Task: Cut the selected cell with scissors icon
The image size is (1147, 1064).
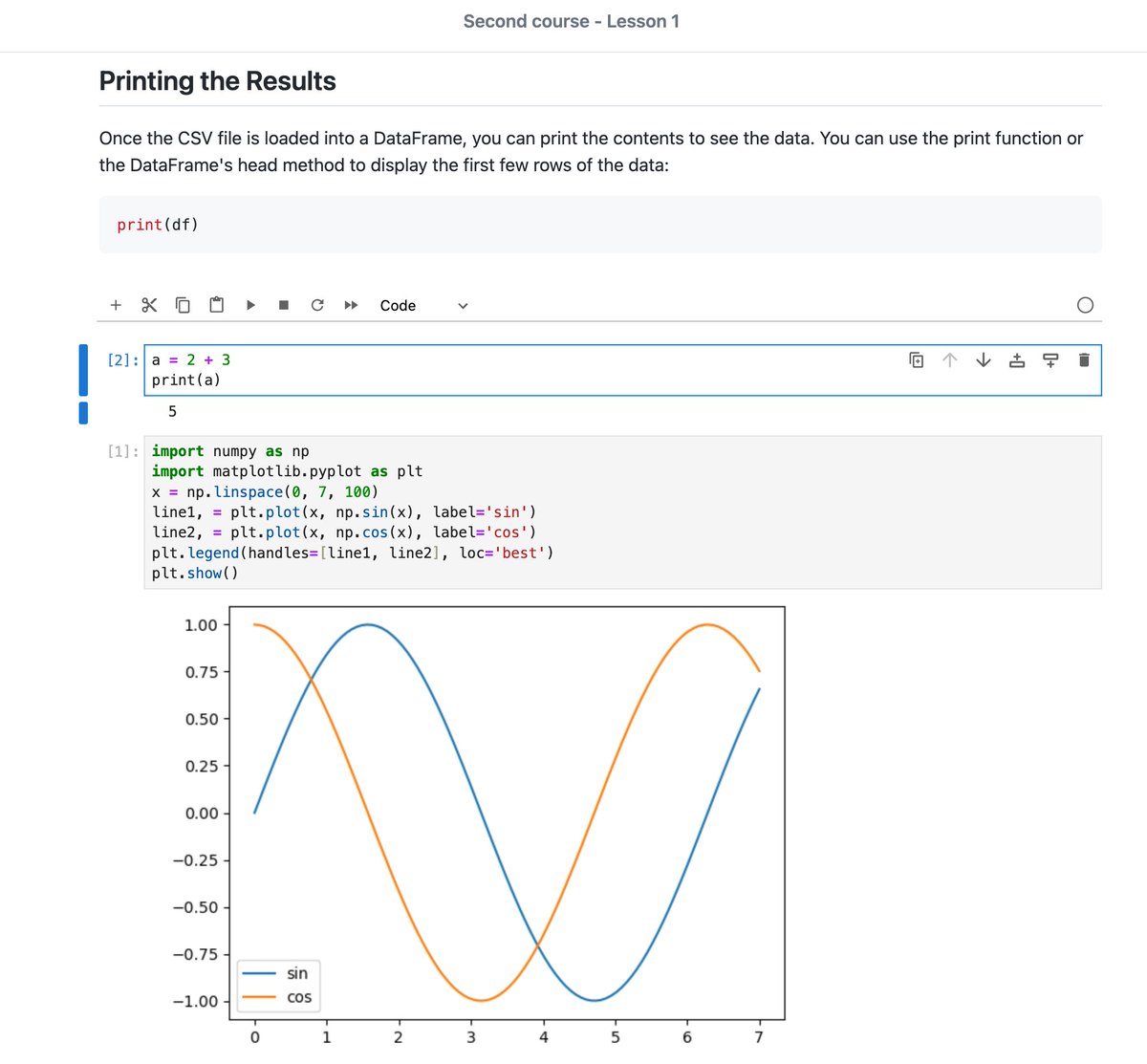Action: (149, 305)
